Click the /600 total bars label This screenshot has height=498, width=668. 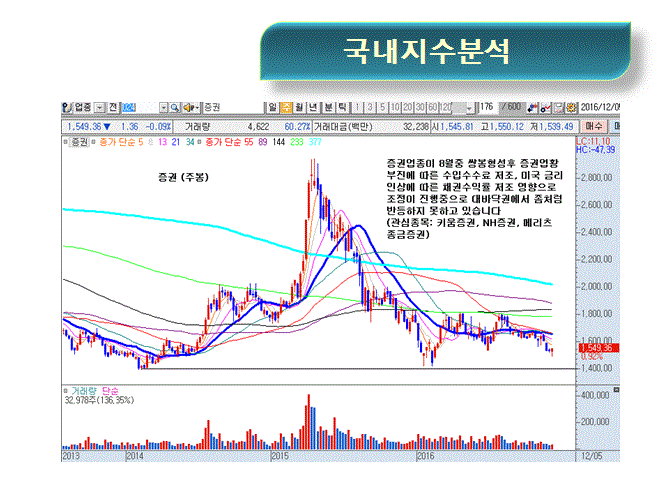[x=511, y=107]
